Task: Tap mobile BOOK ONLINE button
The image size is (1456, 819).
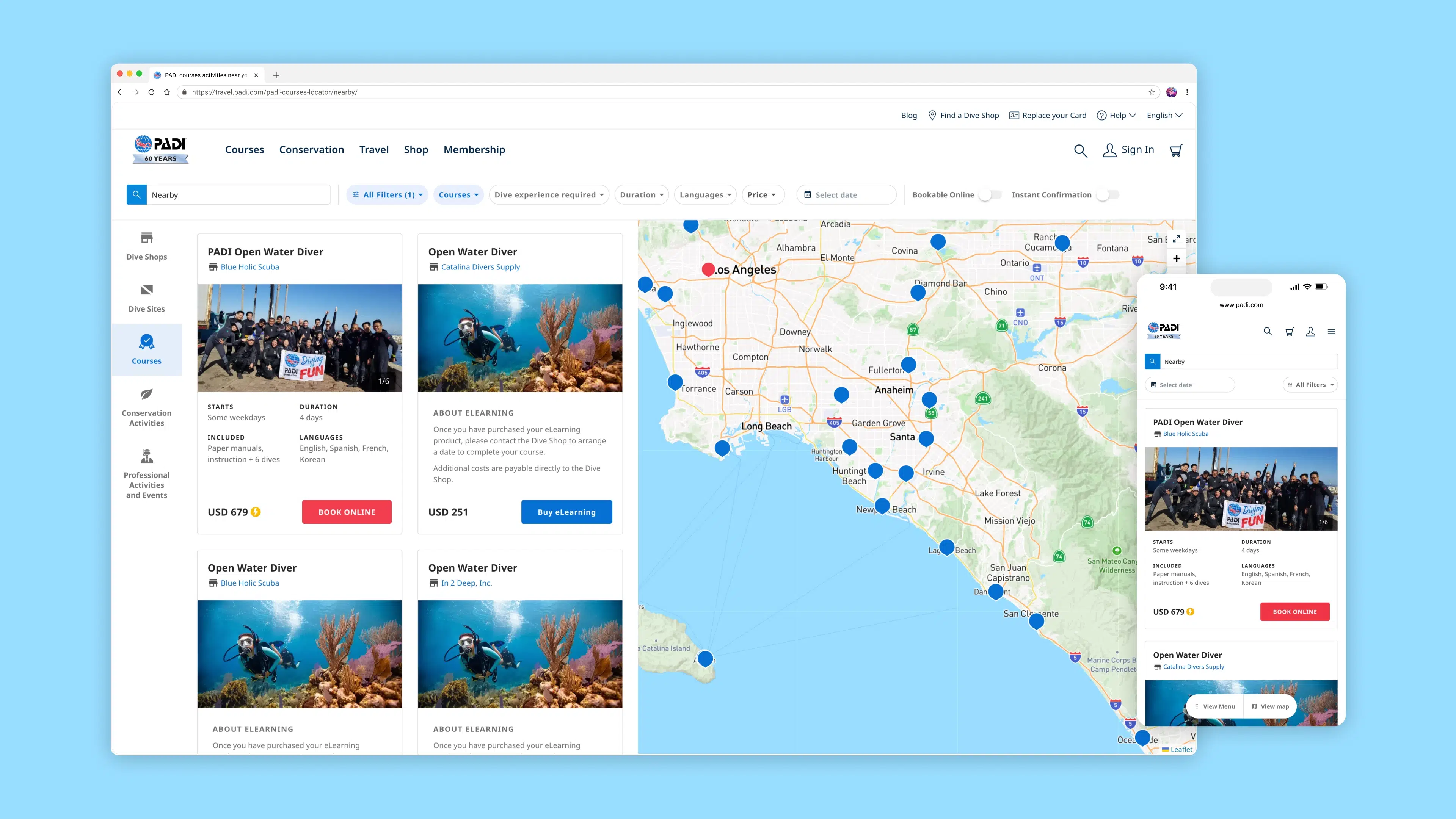Action: click(1294, 612)
